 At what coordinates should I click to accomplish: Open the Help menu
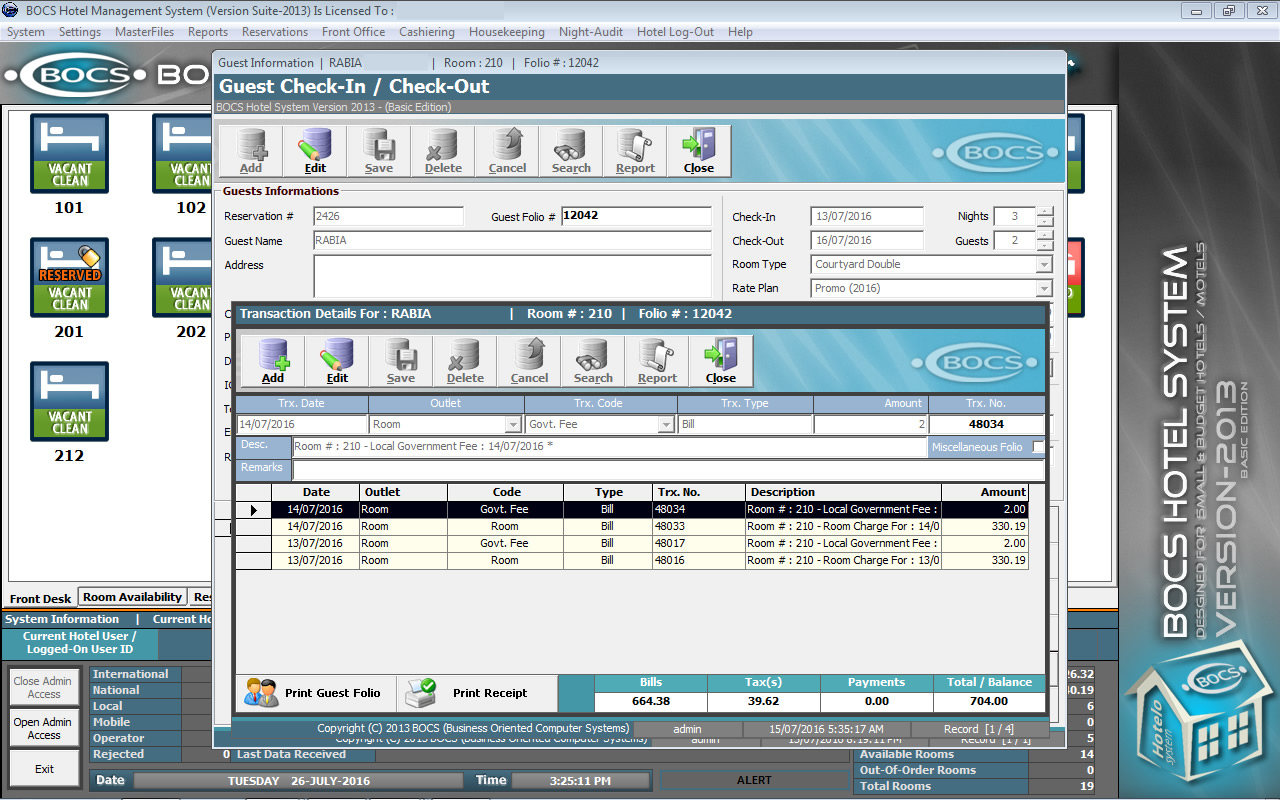[741, 32]
